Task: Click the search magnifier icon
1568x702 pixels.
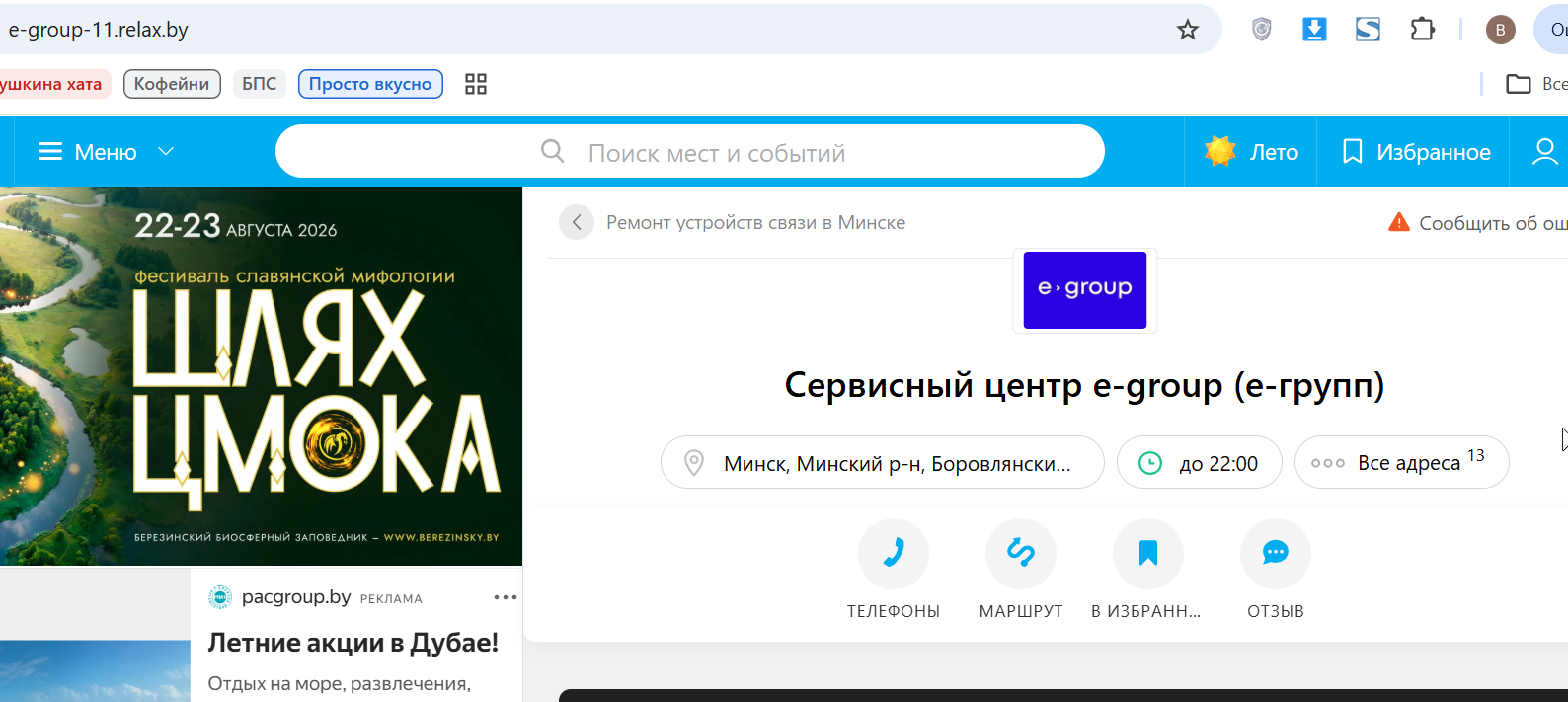Action: (x=553, y=151)
